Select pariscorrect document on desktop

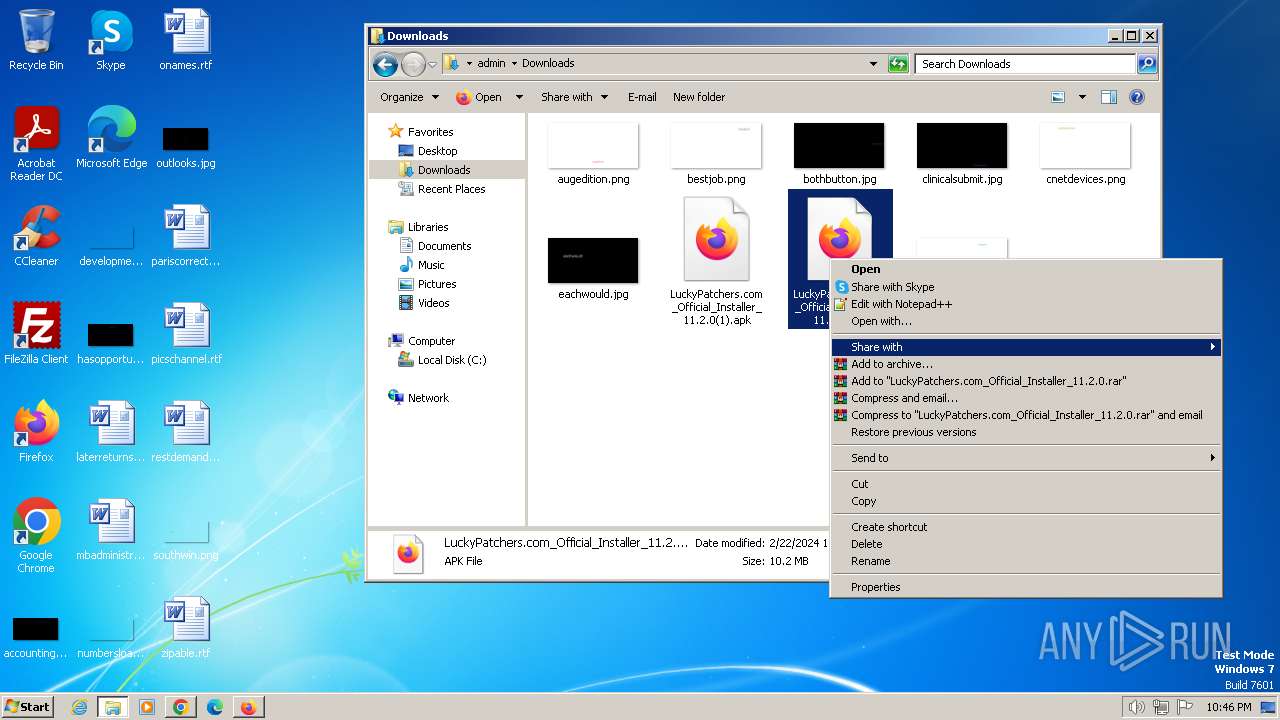tap(186, 236)
